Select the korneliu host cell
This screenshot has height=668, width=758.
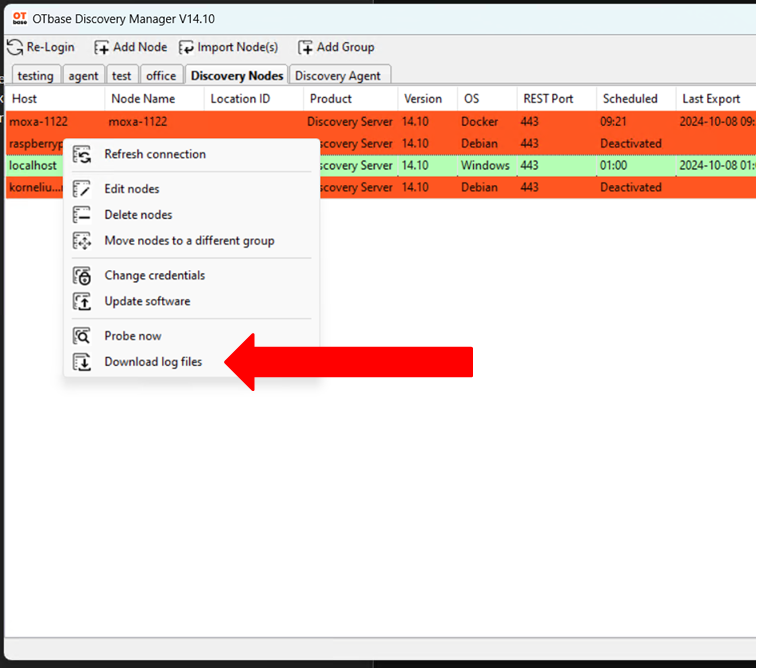pyautogui.click(x=36, y=188)
